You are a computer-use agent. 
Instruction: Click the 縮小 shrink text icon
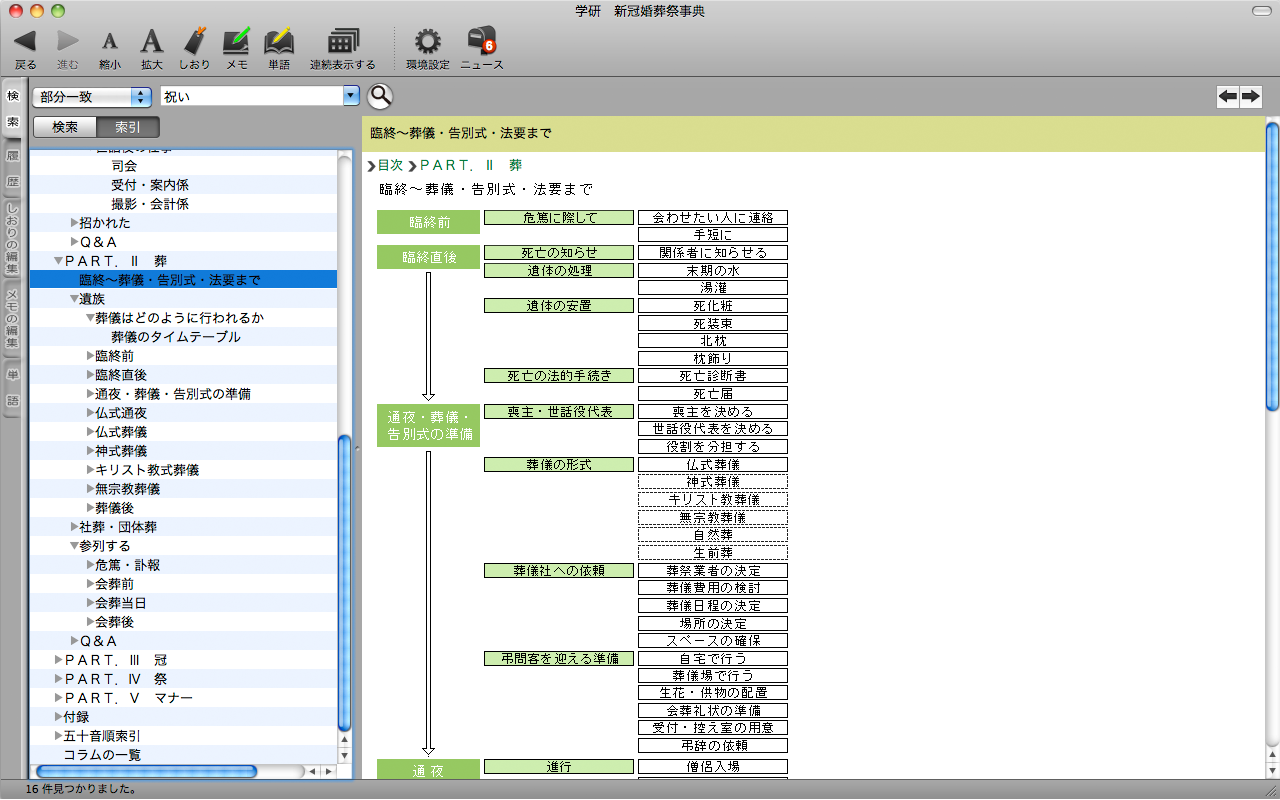110,42
